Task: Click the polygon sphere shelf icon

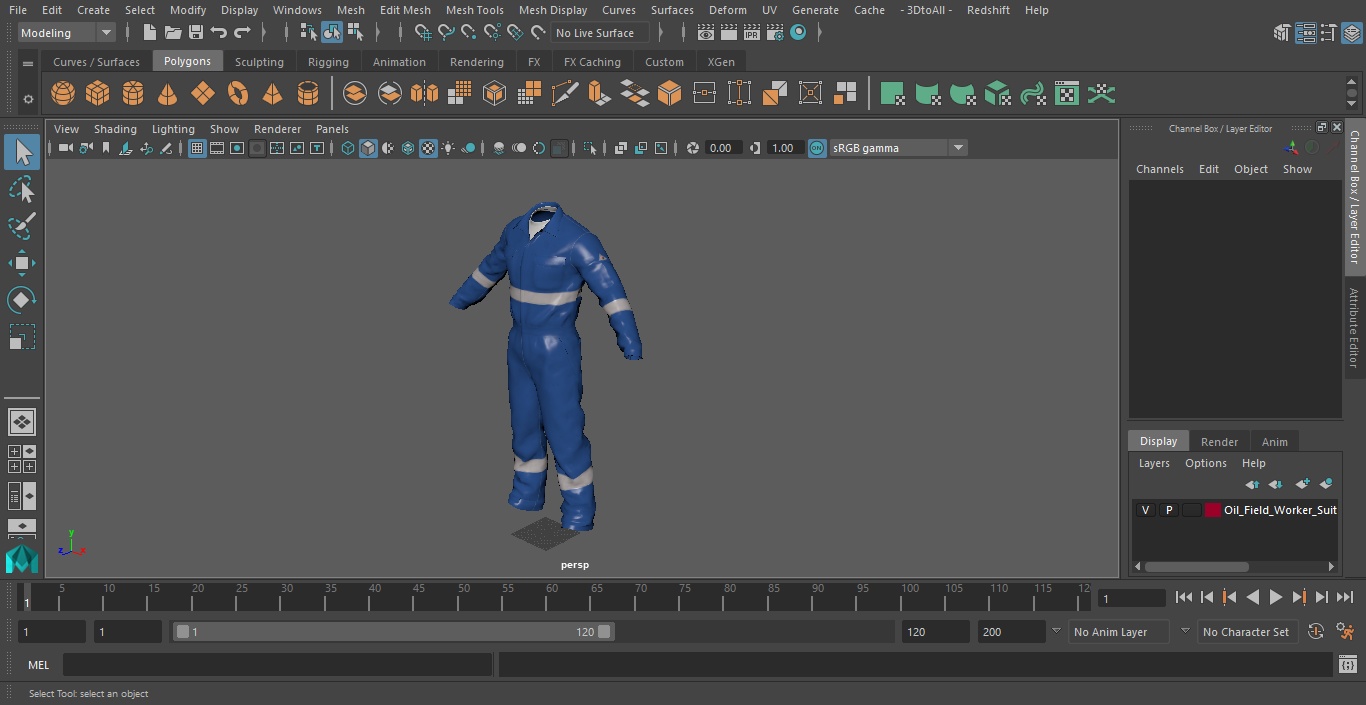Action: pyautogui.click(x=63, y=94)
